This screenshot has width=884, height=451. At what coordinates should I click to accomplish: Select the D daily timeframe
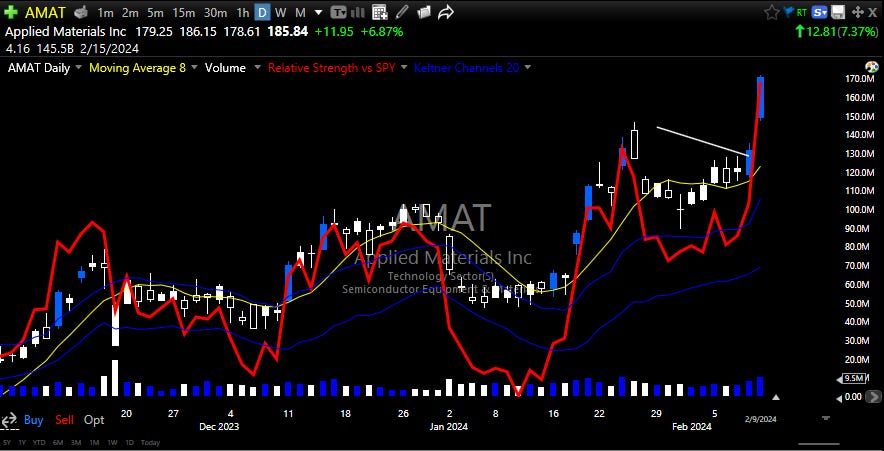click(262, 12)
